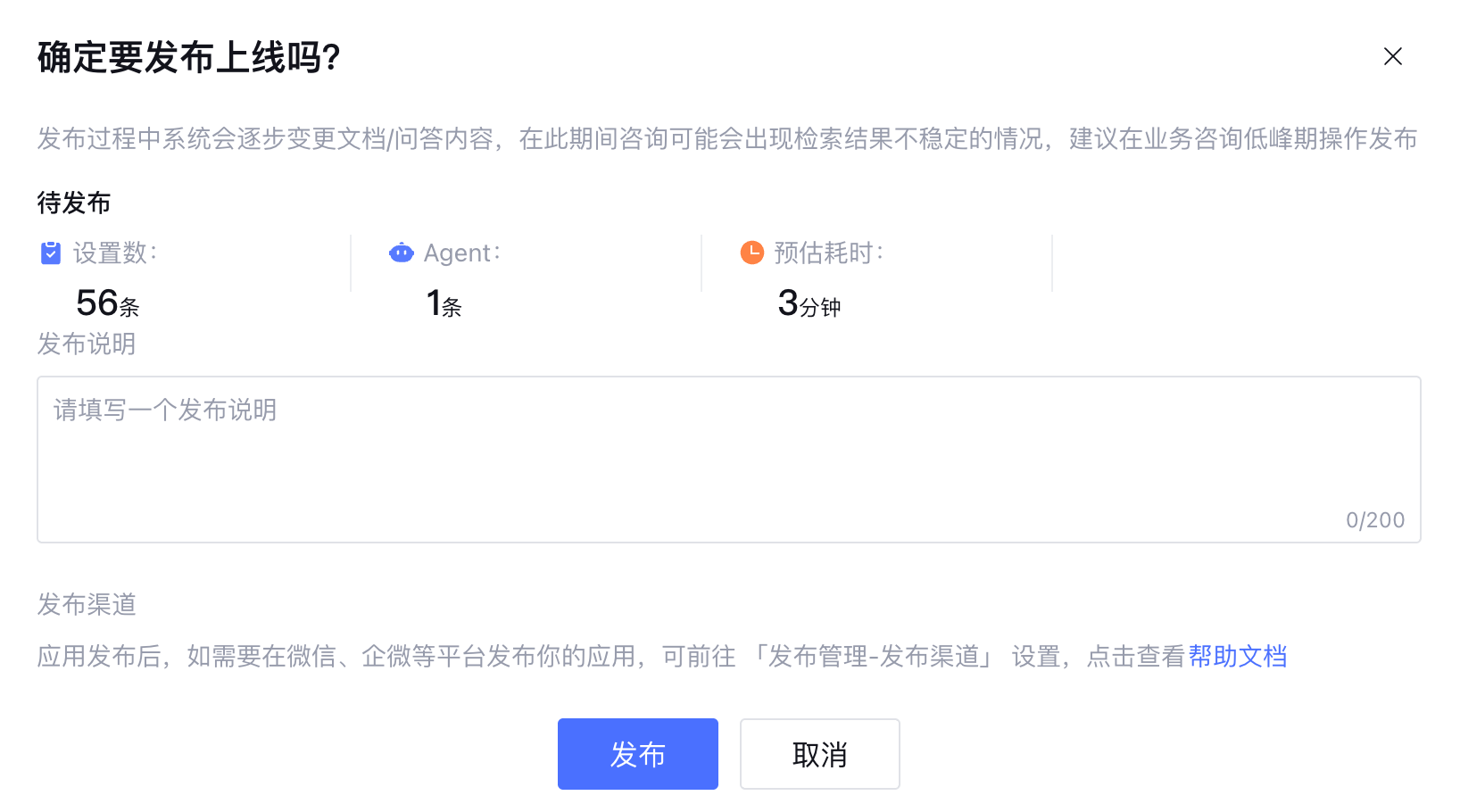Click the 发布渠道 section label
This screenshot has width=1460, height=812.
pos(87,605)
